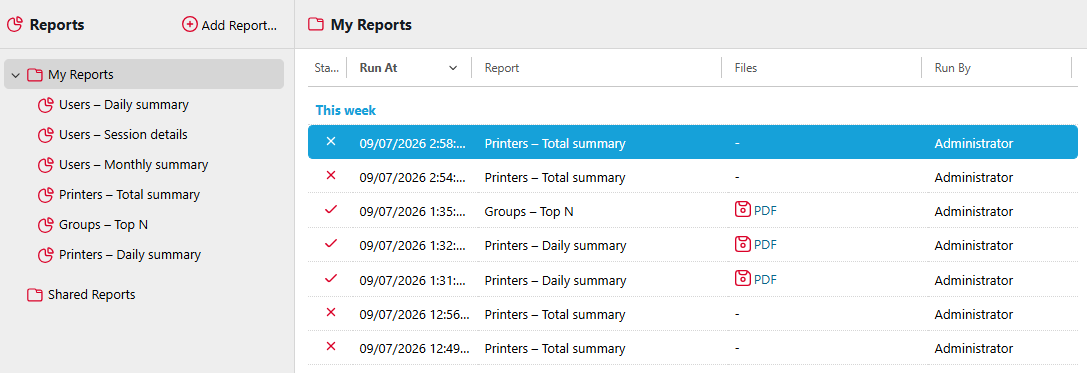Click PDF save icon for the 1:32 Printers run
1087x373 pixels.
742,244
